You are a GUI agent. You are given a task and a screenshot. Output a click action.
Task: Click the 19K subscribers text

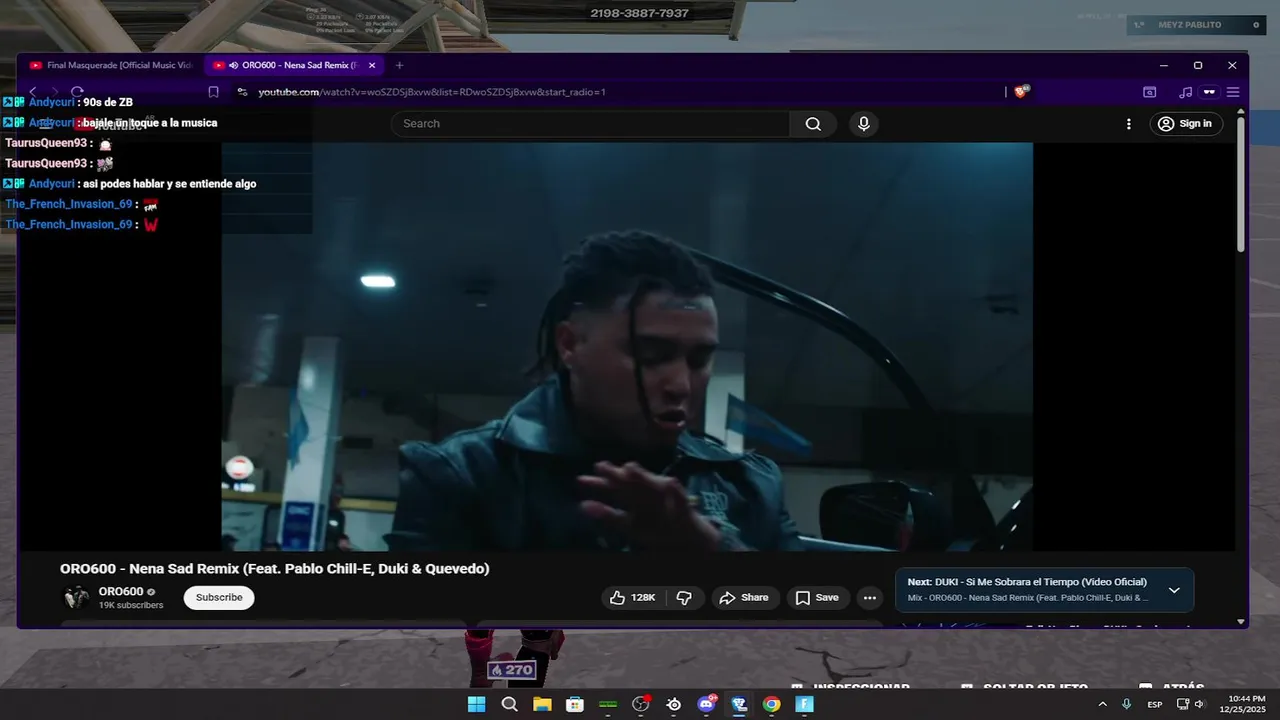click(131, 605)
